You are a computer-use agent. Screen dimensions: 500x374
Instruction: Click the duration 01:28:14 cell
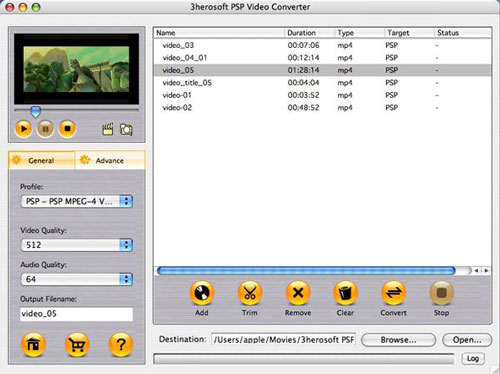coord(303,70)
